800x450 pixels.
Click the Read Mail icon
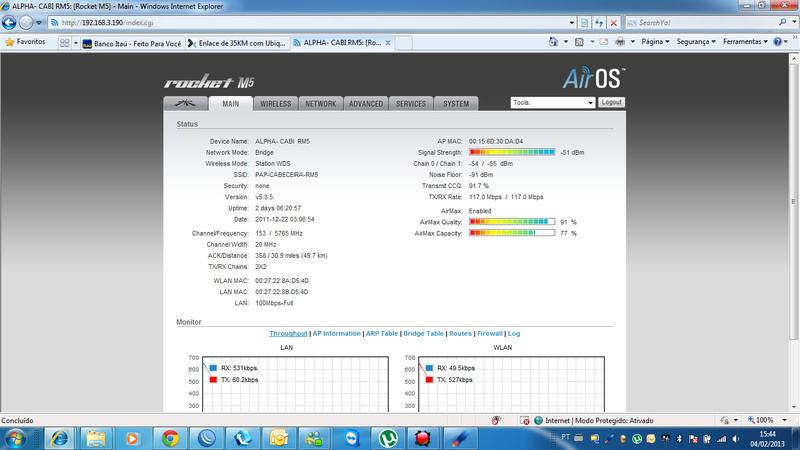pyautogui.click(x=604, y=42)
